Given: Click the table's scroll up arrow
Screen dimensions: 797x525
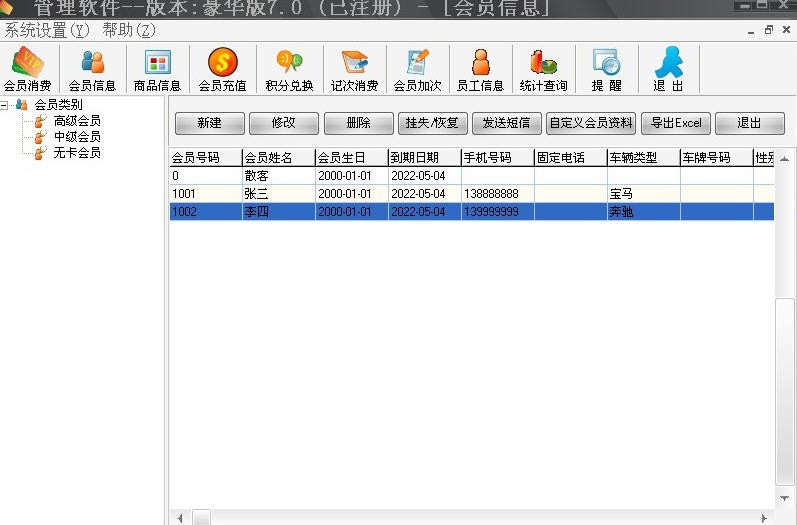Looking at the screenshot, I should (x=785, y=159).
